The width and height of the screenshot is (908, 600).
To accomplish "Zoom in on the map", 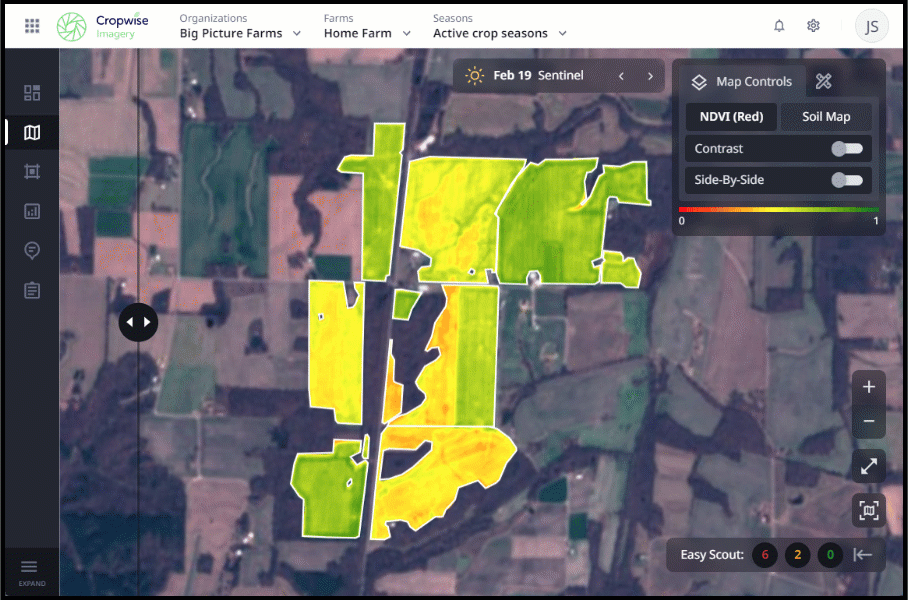I will click(x=868, y=387).
